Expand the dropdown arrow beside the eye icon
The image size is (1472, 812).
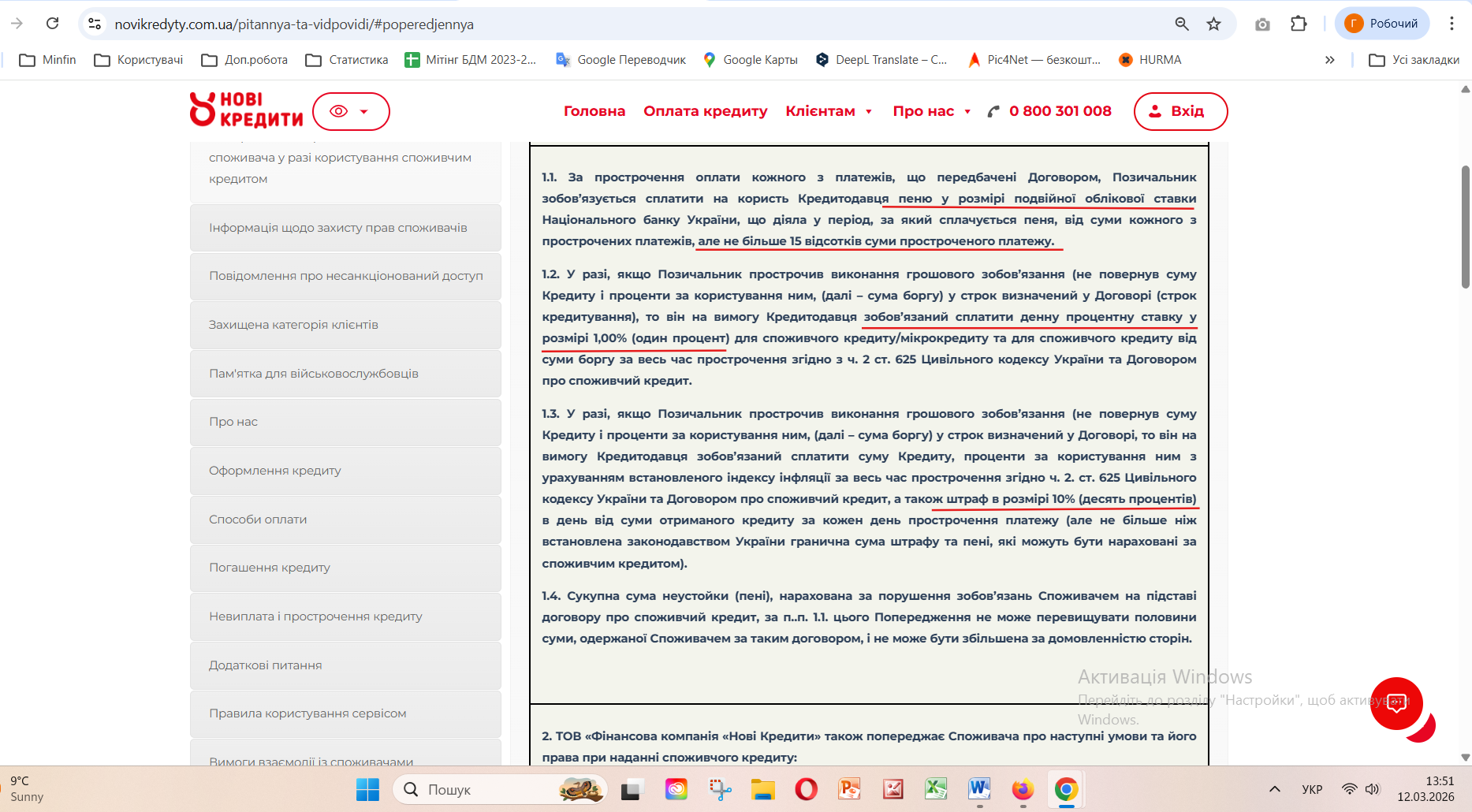pos(364,112)
